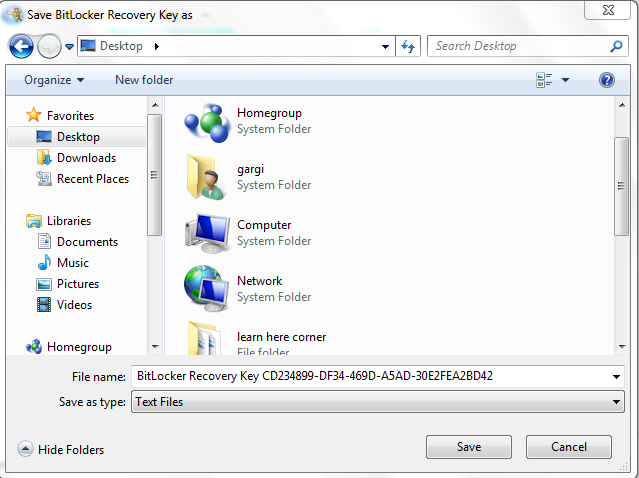Select Libraries in the navigation pane
Image resolution: width=639 pixels, height=478 pixels.
(x=69, y=221)
